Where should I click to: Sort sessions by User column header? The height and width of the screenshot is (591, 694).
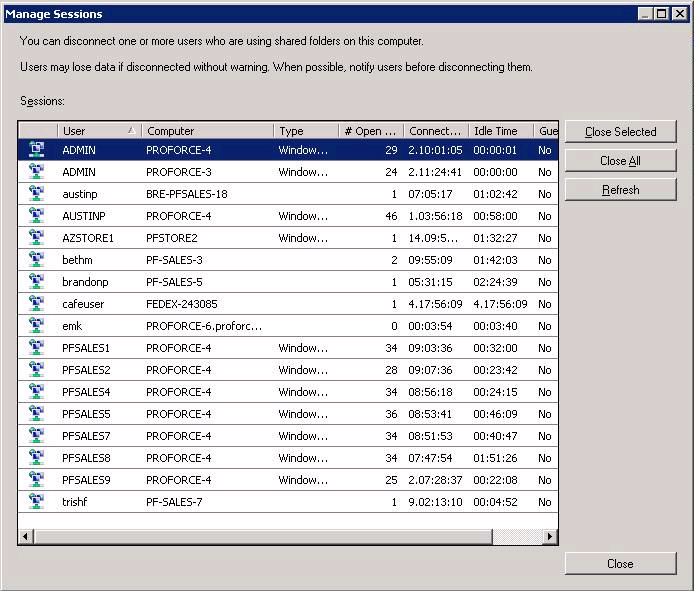pyautogui.click(x=100, y=131)
